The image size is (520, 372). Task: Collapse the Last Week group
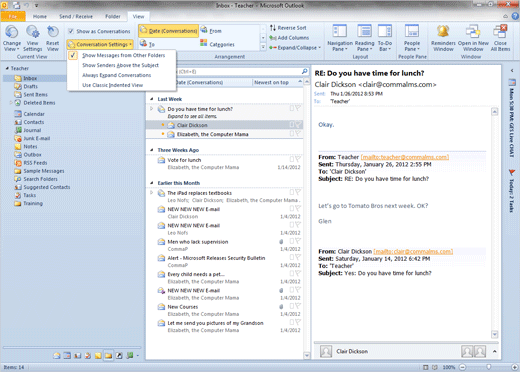(x=152, y=99)
